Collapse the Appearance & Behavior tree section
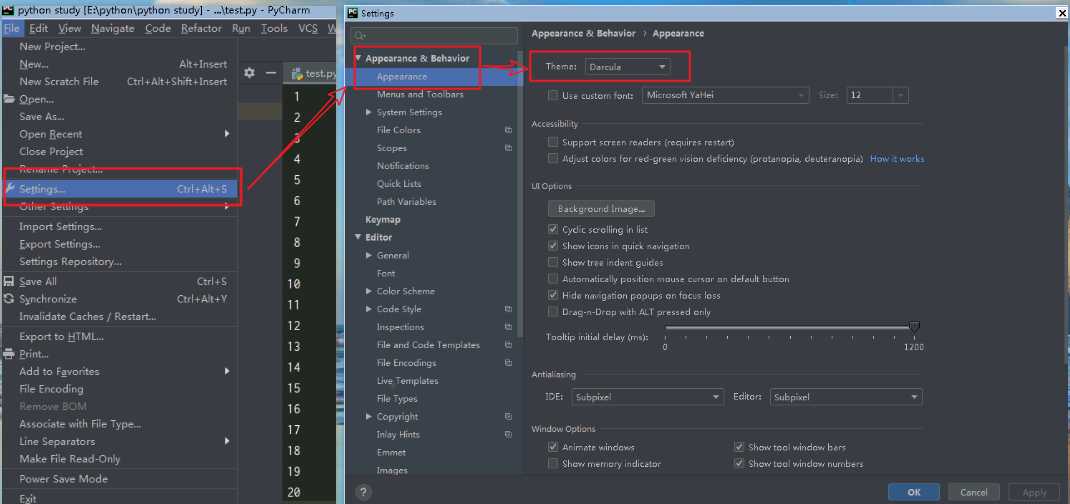The image size is (1070, 504). (358, 59)
